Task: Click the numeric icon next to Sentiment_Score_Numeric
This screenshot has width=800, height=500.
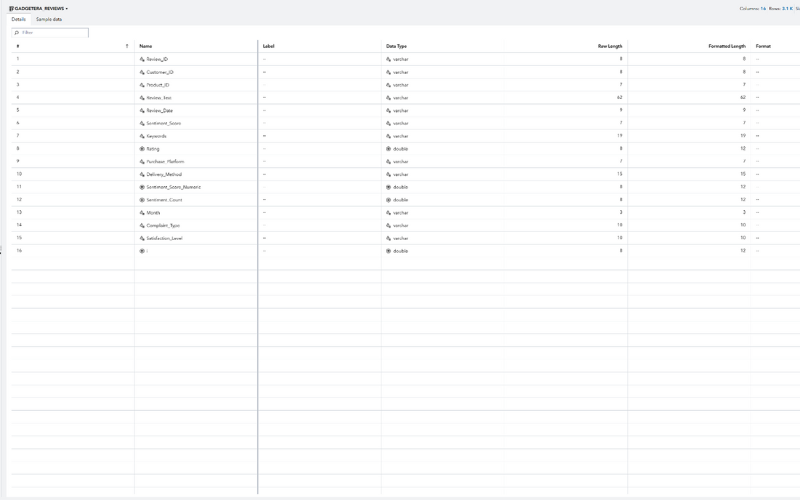Action: tap(142, 187)
